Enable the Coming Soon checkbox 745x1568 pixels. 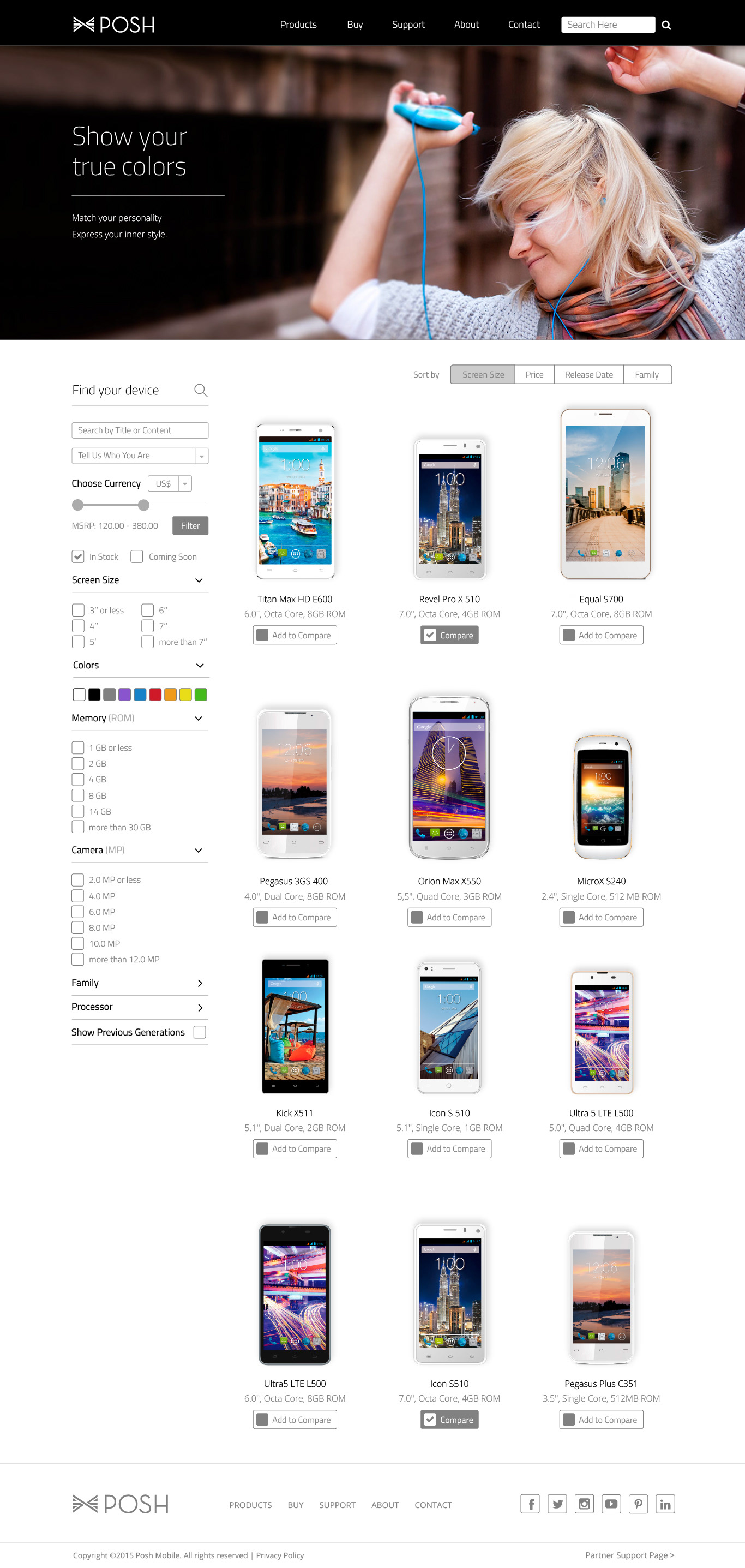pyautogui.click(x=136, y=556)
